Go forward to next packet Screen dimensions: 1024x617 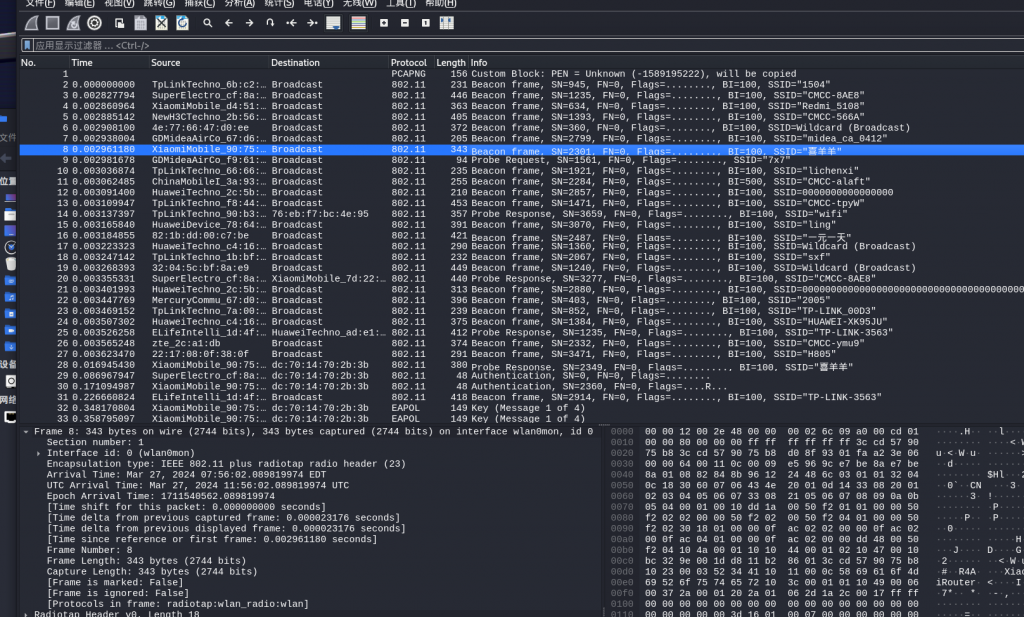(x=249, y=23)
